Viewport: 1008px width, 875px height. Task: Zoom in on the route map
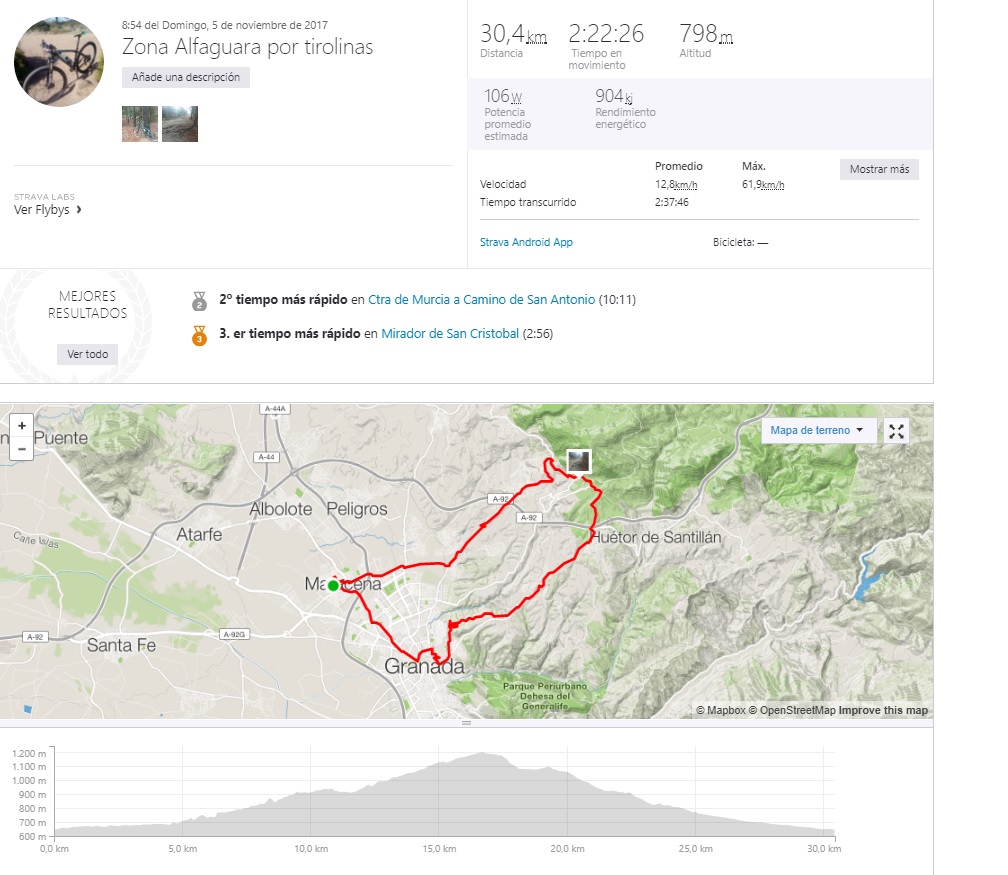tap(21, 426)
